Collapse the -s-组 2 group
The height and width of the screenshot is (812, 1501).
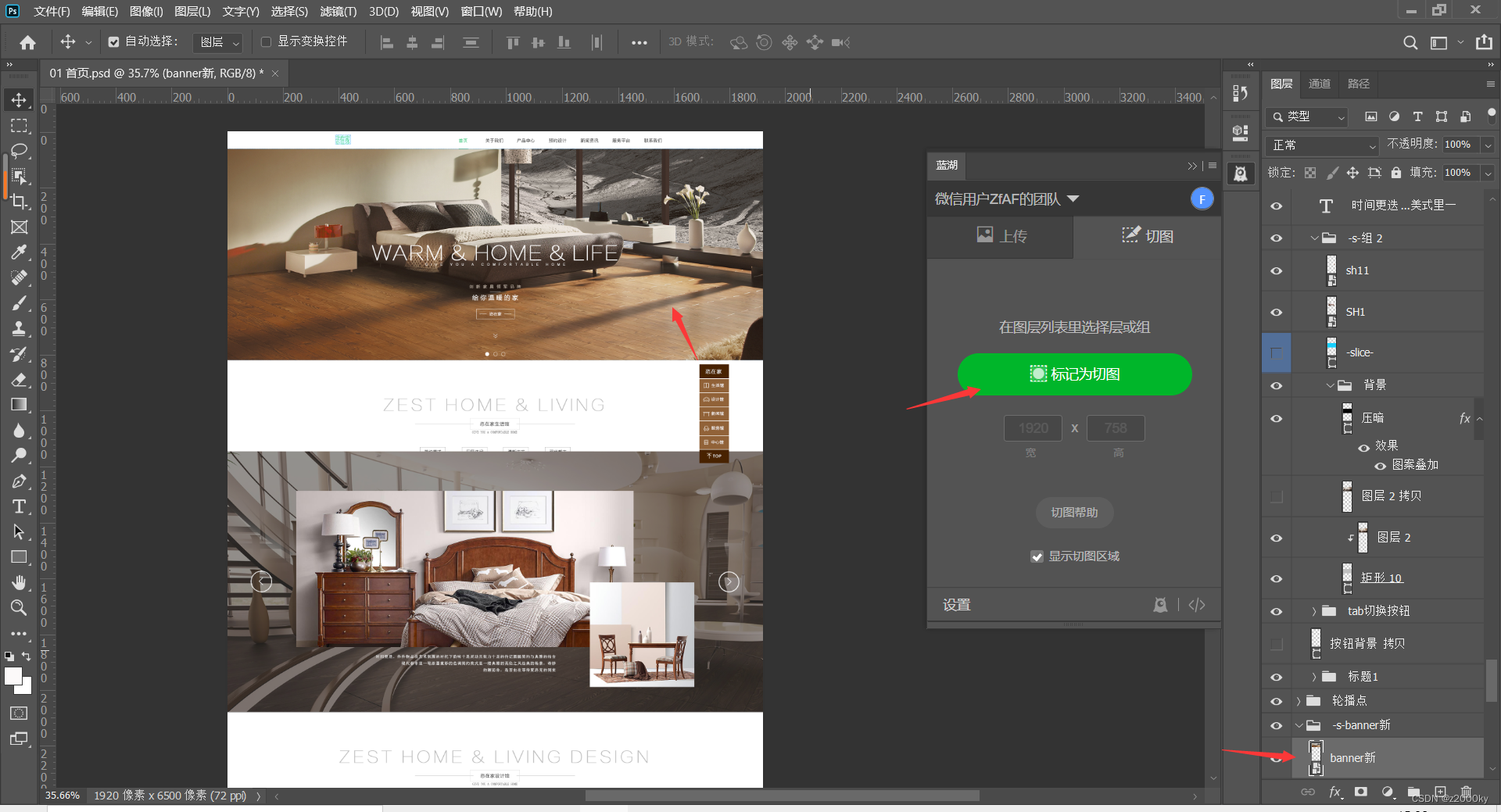pos(1314,238)
